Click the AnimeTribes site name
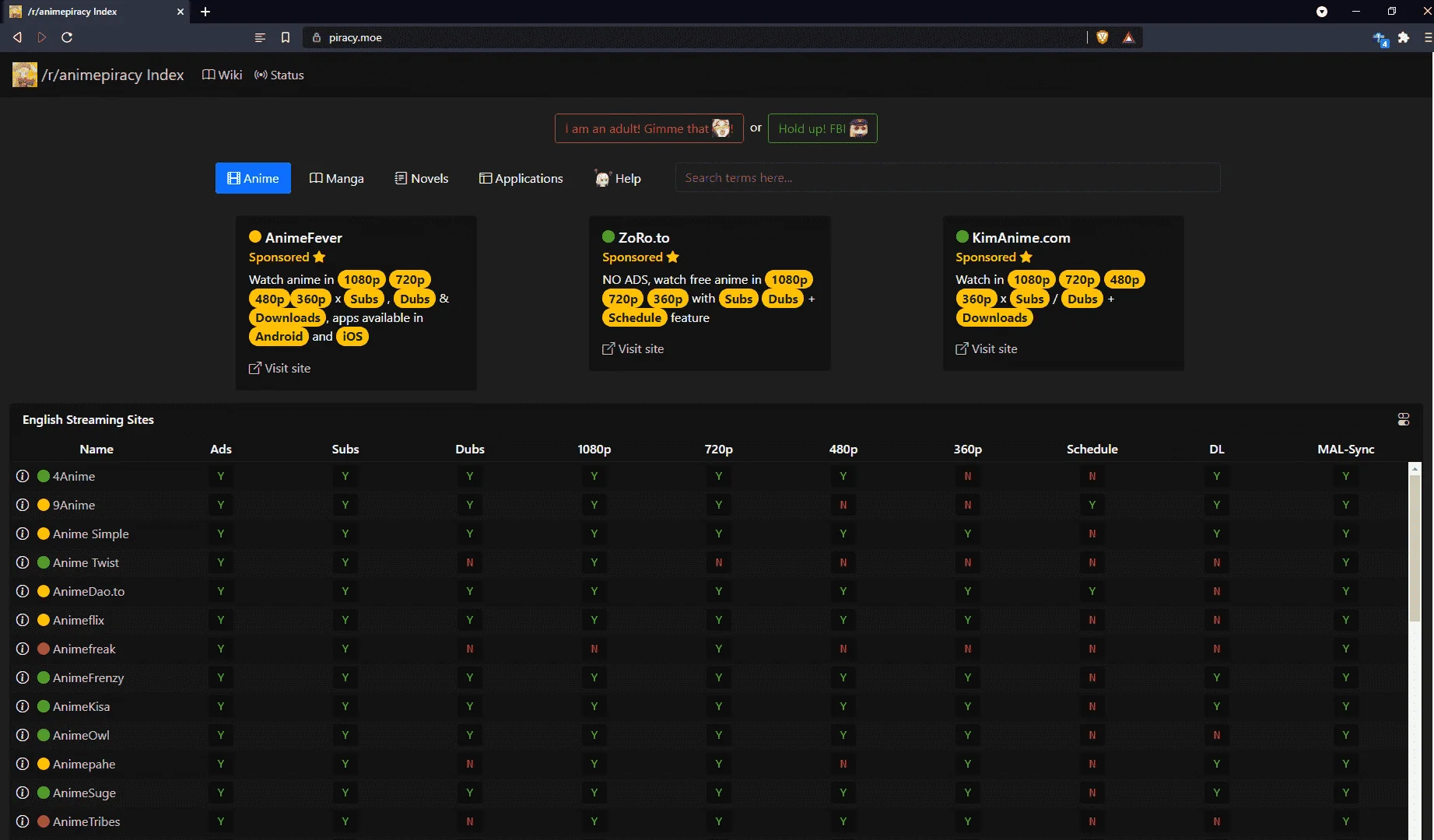Image resolution: width=1434 pixels, height=840 pixels. pos(86,821)
